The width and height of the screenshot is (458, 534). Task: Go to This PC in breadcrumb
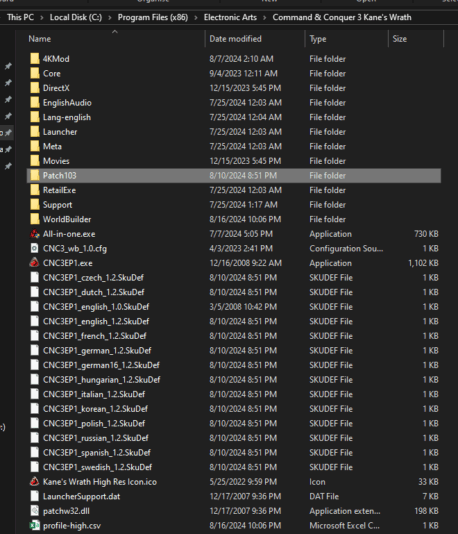[20, 17]
